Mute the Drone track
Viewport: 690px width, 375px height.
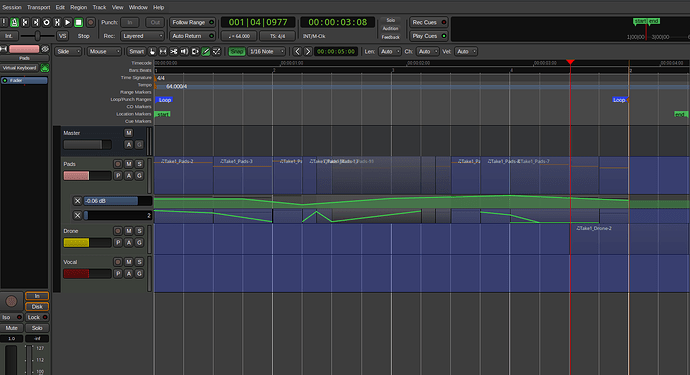click(x=128, y=231)
